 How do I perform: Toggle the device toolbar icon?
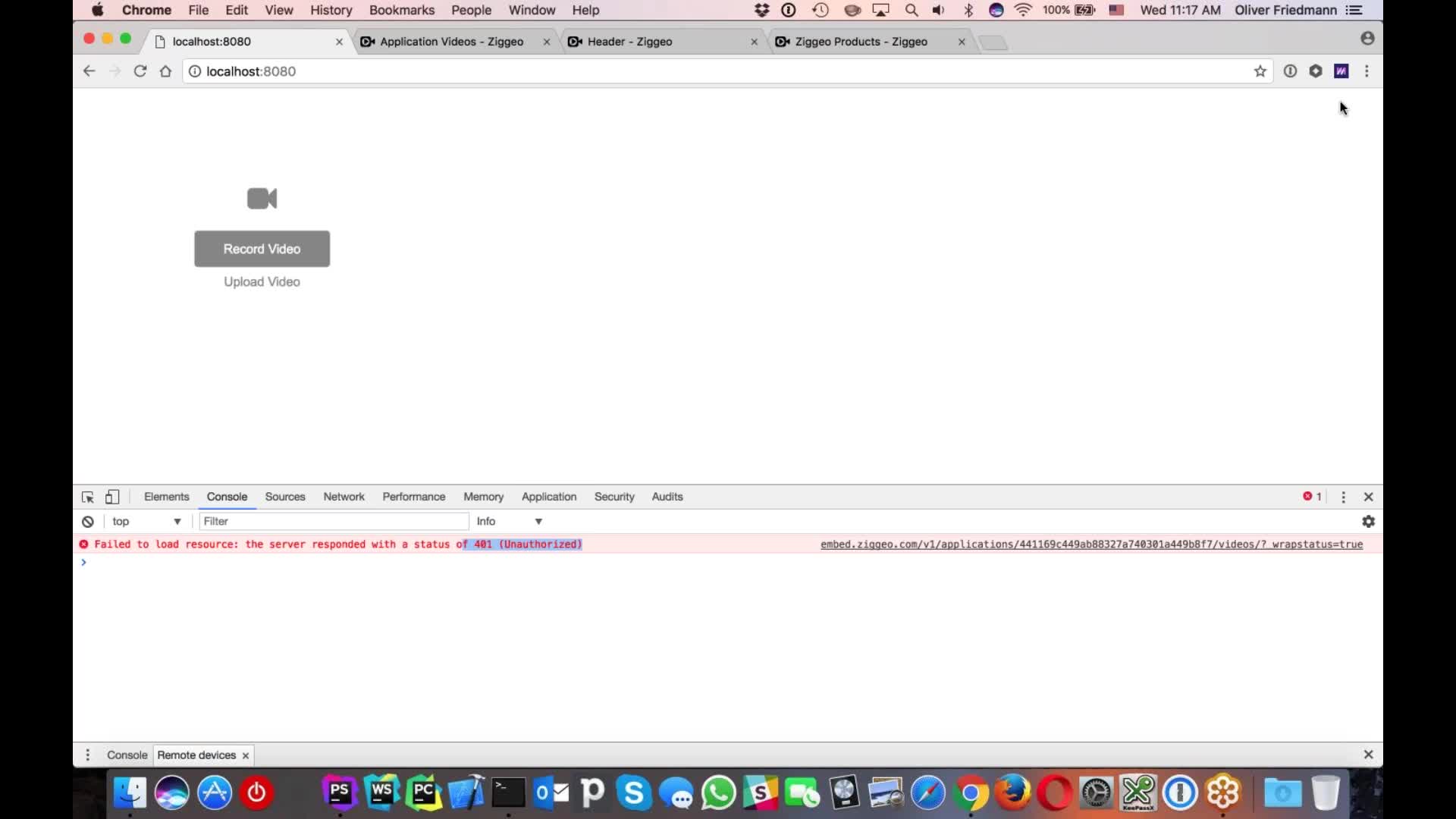coord(112,497)
